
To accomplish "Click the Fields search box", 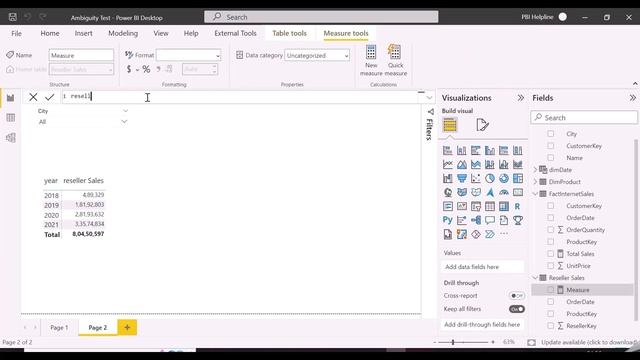I will [584, 118].
